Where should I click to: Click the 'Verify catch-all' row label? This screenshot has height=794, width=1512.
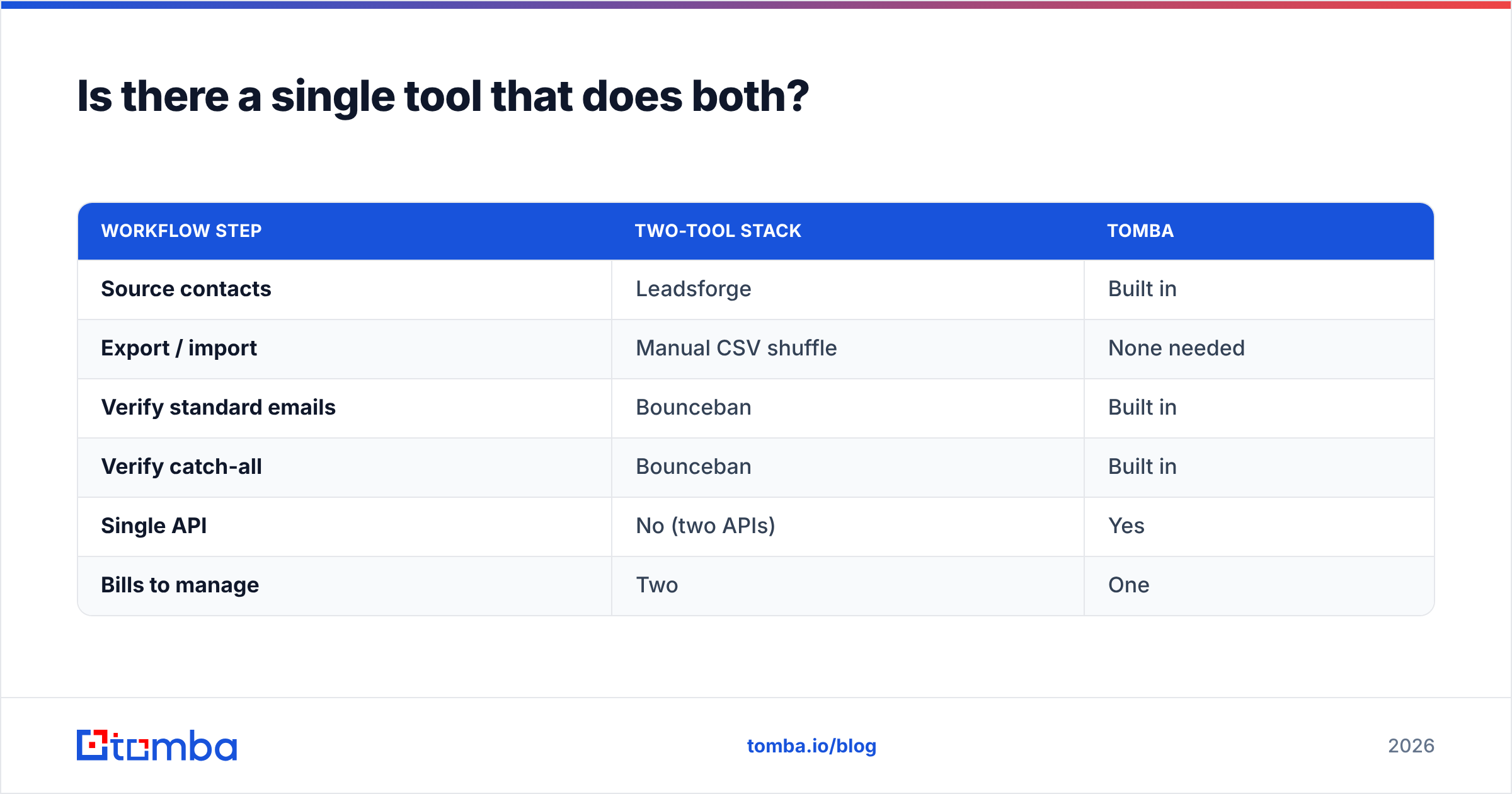(x=181, y=467)
